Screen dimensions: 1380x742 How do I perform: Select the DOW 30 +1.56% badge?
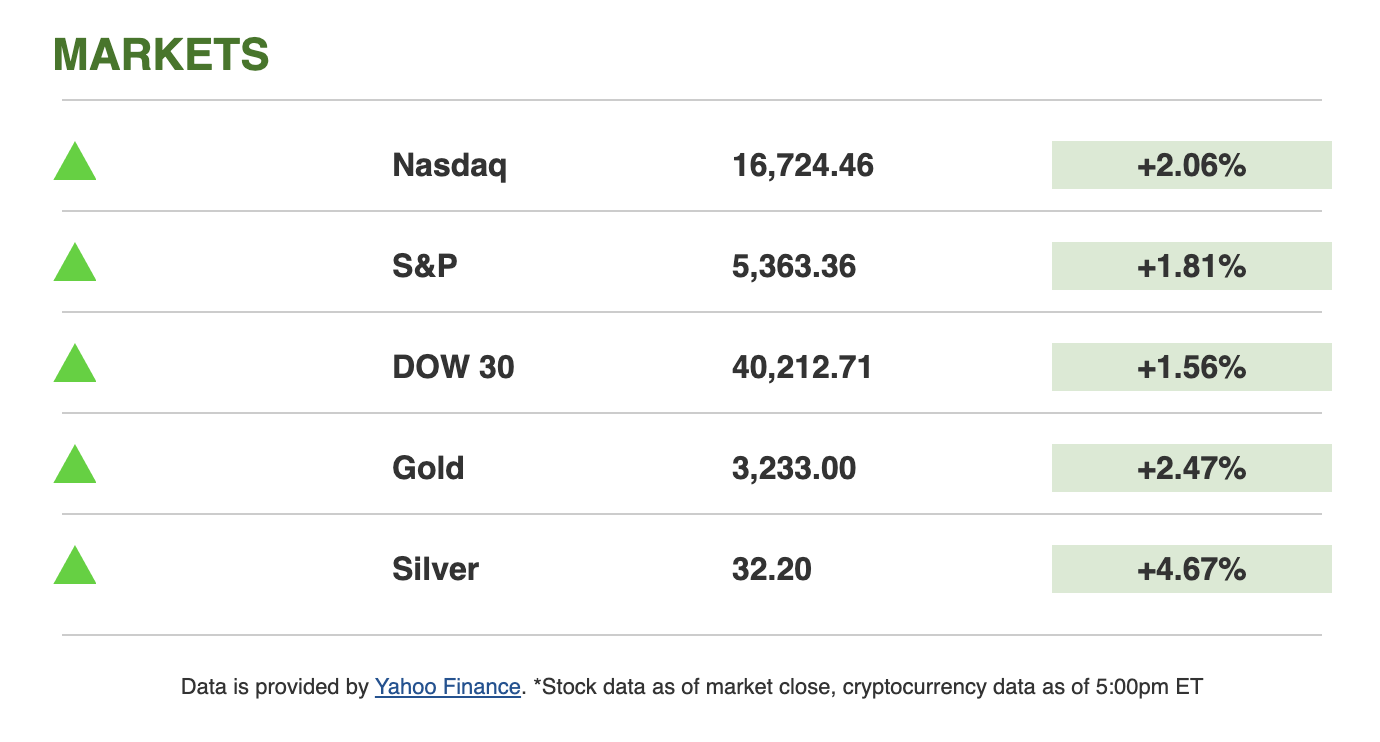click(1191, 367)
